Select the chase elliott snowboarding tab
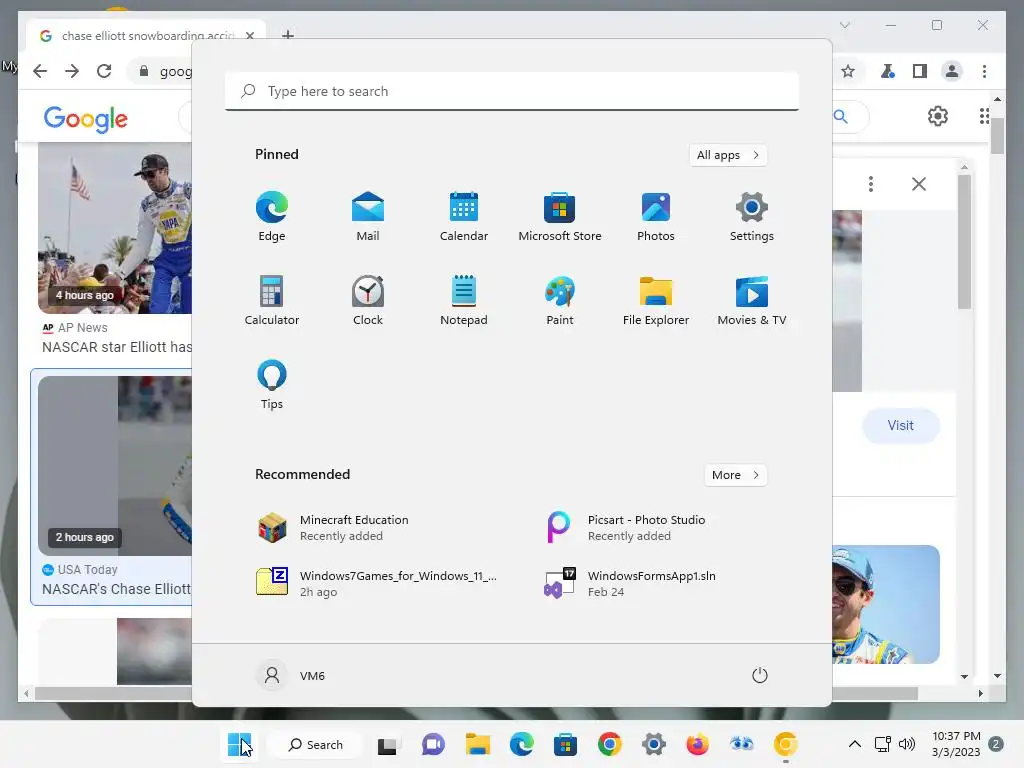Image resolution: width=1024 pixels, height=768 pixels. (147, 35)
